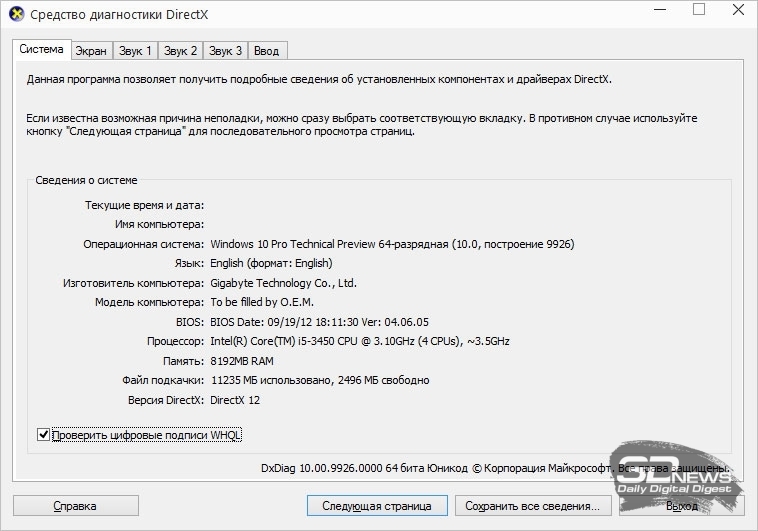This screenshot has height=531, width=758.
Task: Click the DirectX icon in the title bar
Action: (16, 14)
